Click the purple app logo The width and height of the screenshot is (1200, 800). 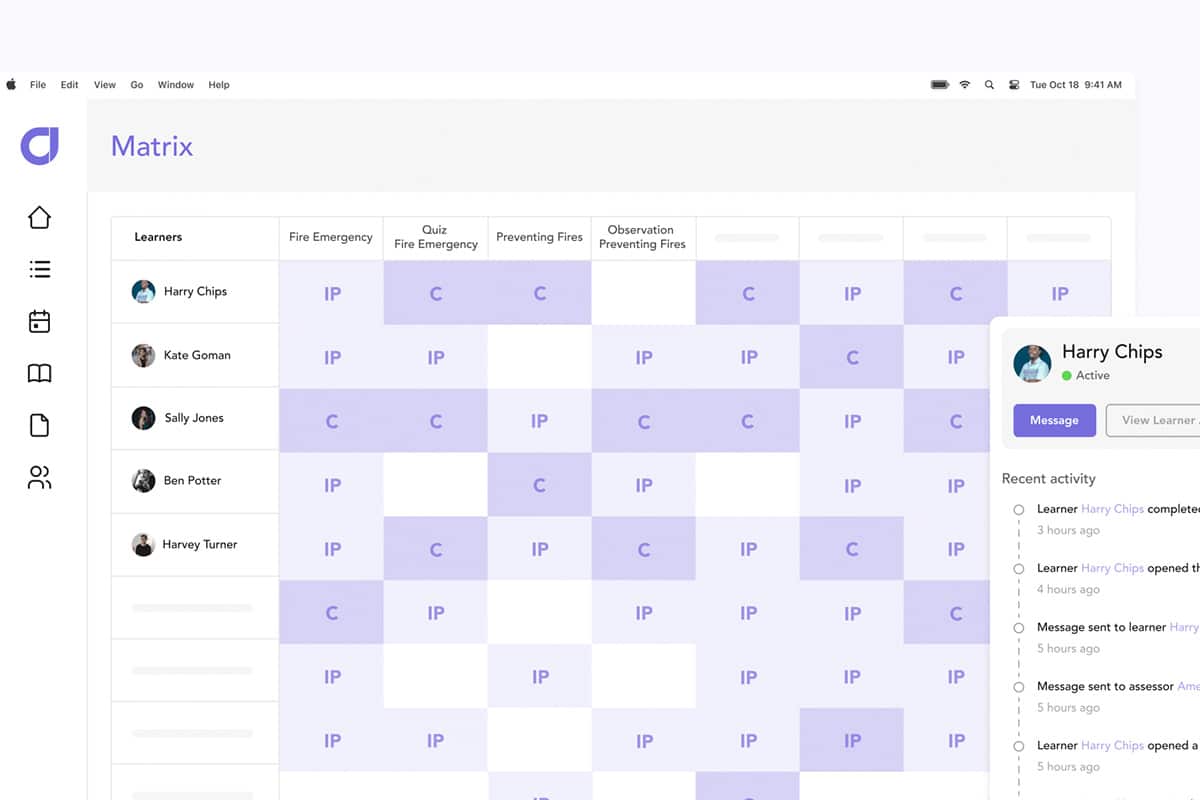pos(40,146)
